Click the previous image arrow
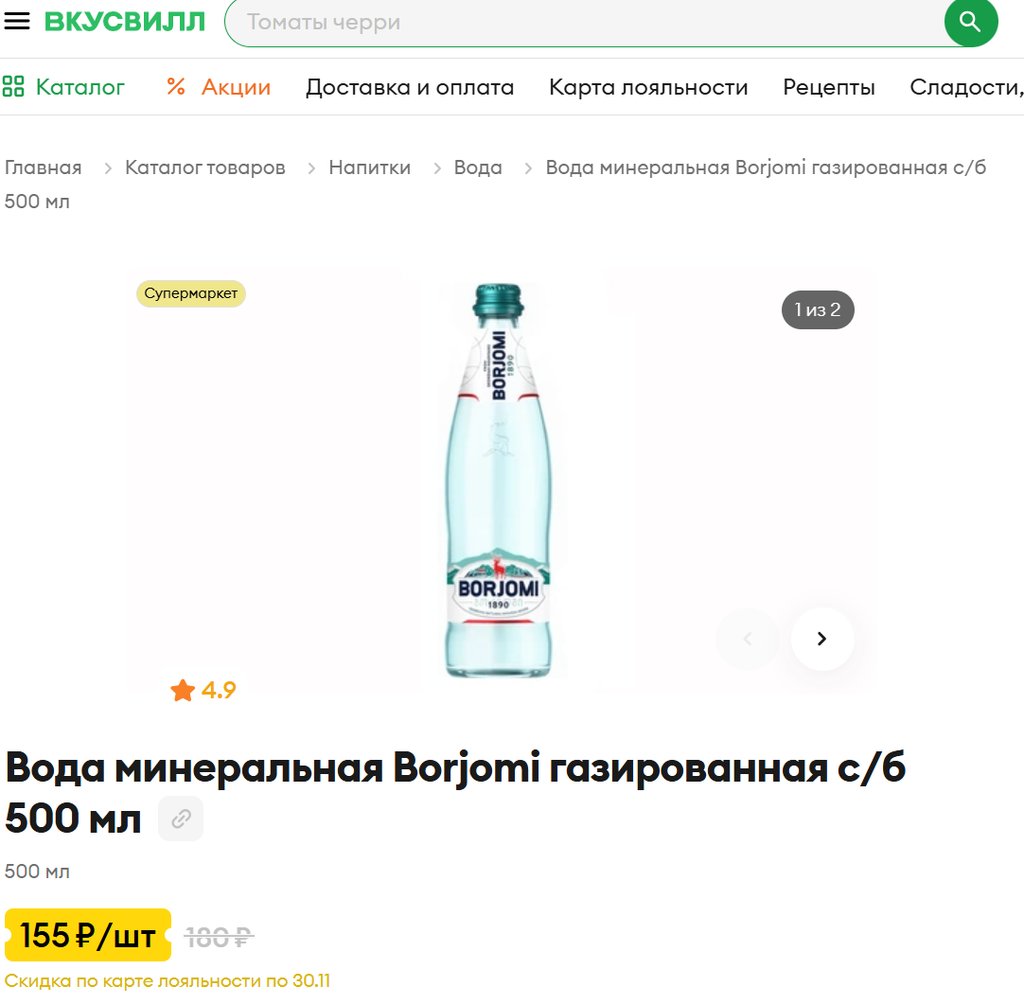Screen dimensions: 1024x1004 click(747, 639)
